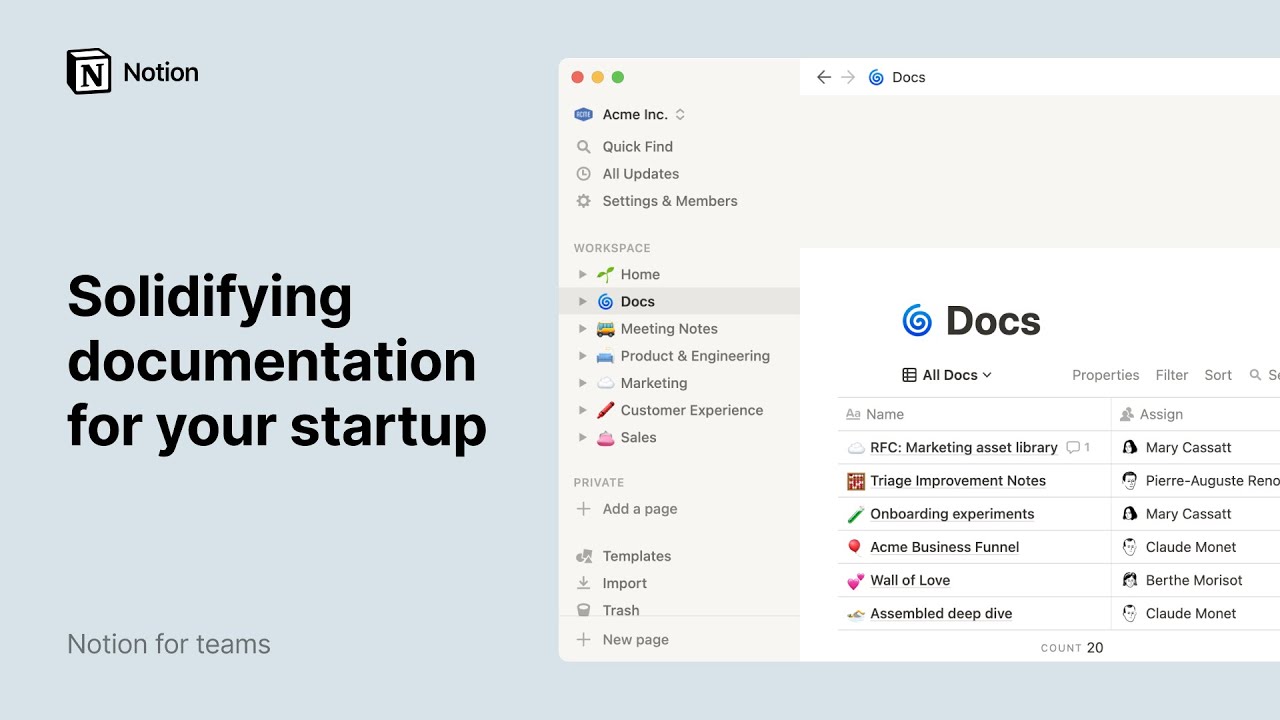Click the Sort button
Image resolution: width=1280 pixels, height=720 pixels.
(1217, 375)
